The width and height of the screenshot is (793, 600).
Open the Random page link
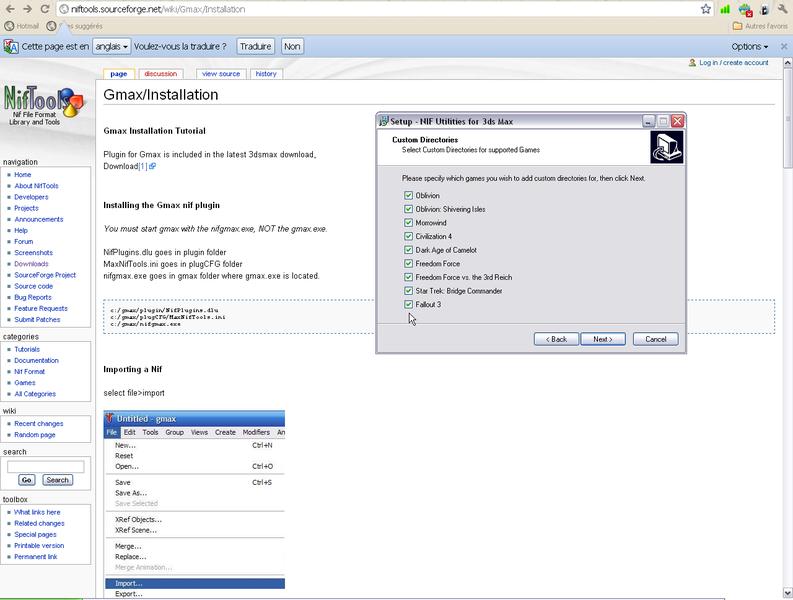[35, 435]
